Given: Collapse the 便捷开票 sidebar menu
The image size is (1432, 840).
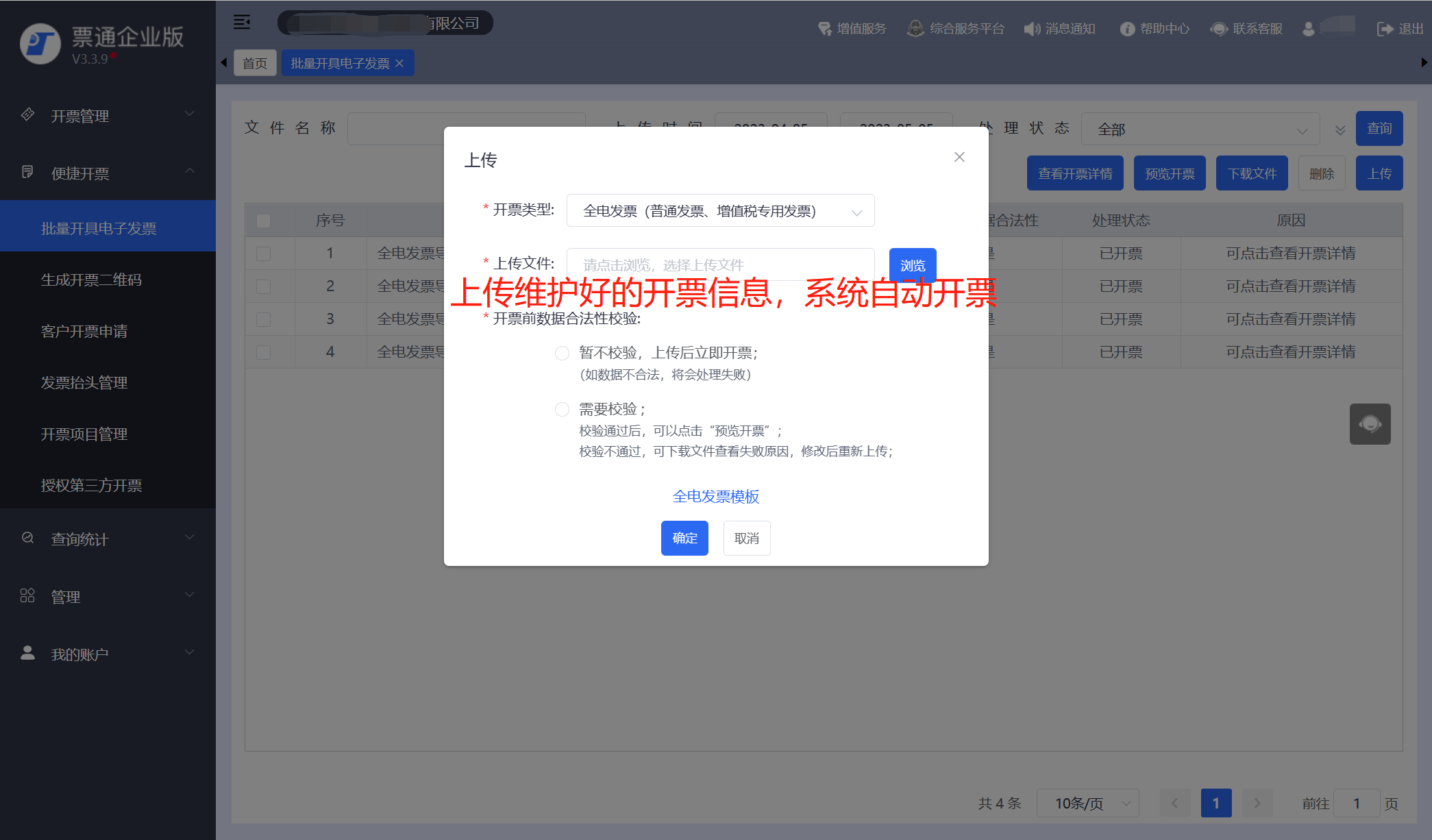Looking at the screenshot, I should pos(108,173).
